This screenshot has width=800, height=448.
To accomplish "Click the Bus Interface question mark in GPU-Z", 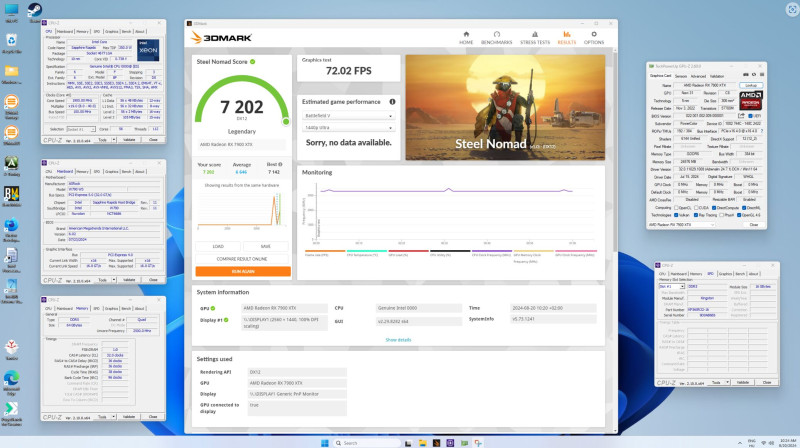I will [x=762, y=131].
